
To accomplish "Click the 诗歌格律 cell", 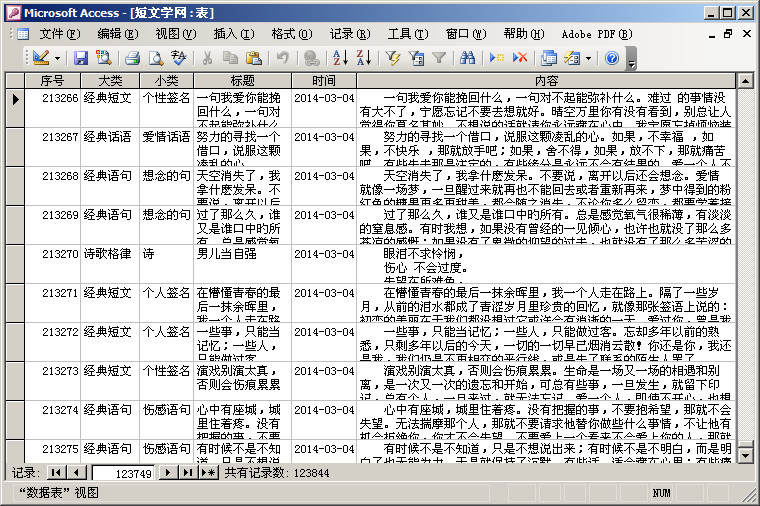I will (x=111, y=264).
